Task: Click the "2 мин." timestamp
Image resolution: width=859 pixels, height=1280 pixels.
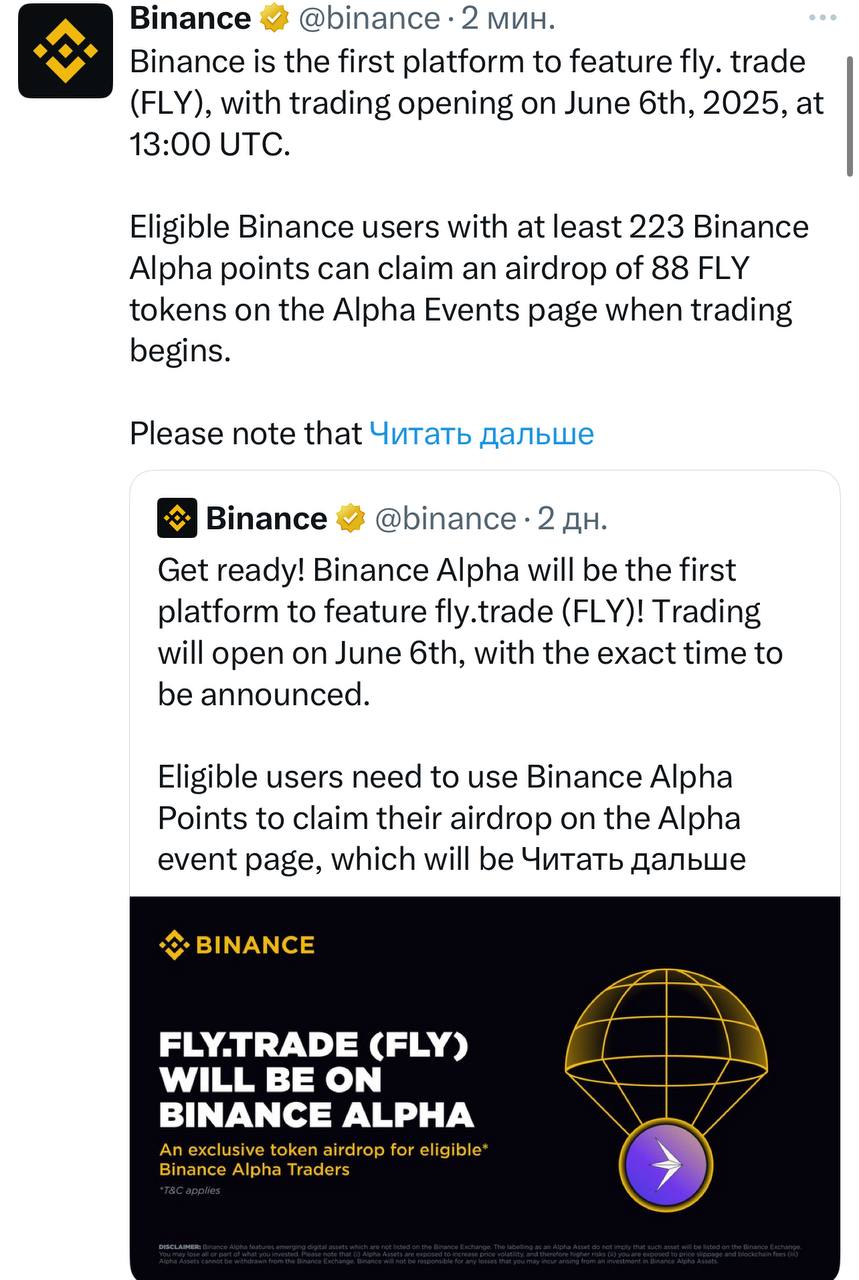Action: [507, 18]
